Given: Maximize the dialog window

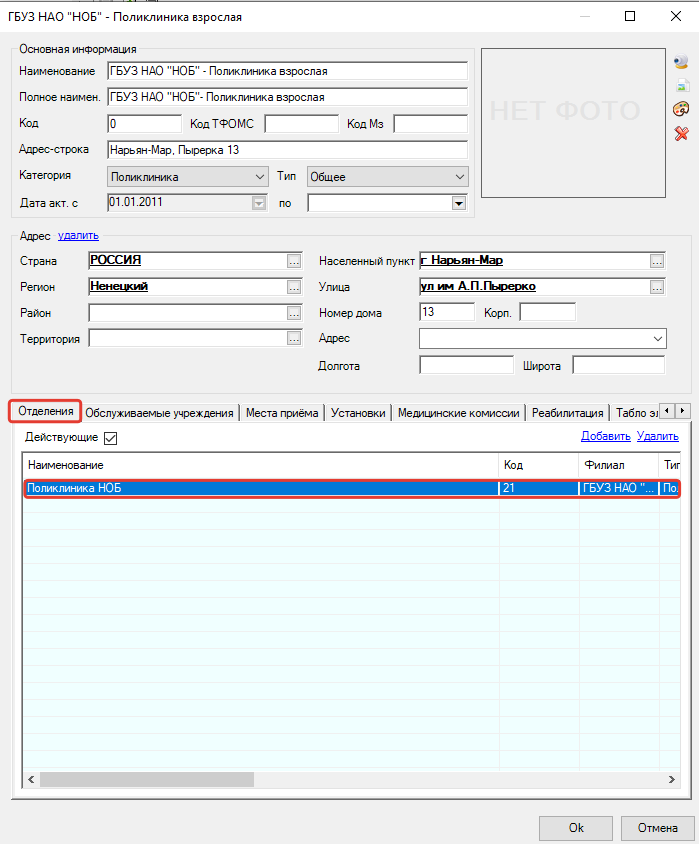Looking at the screenshot, I should click(x=630, y=16).
